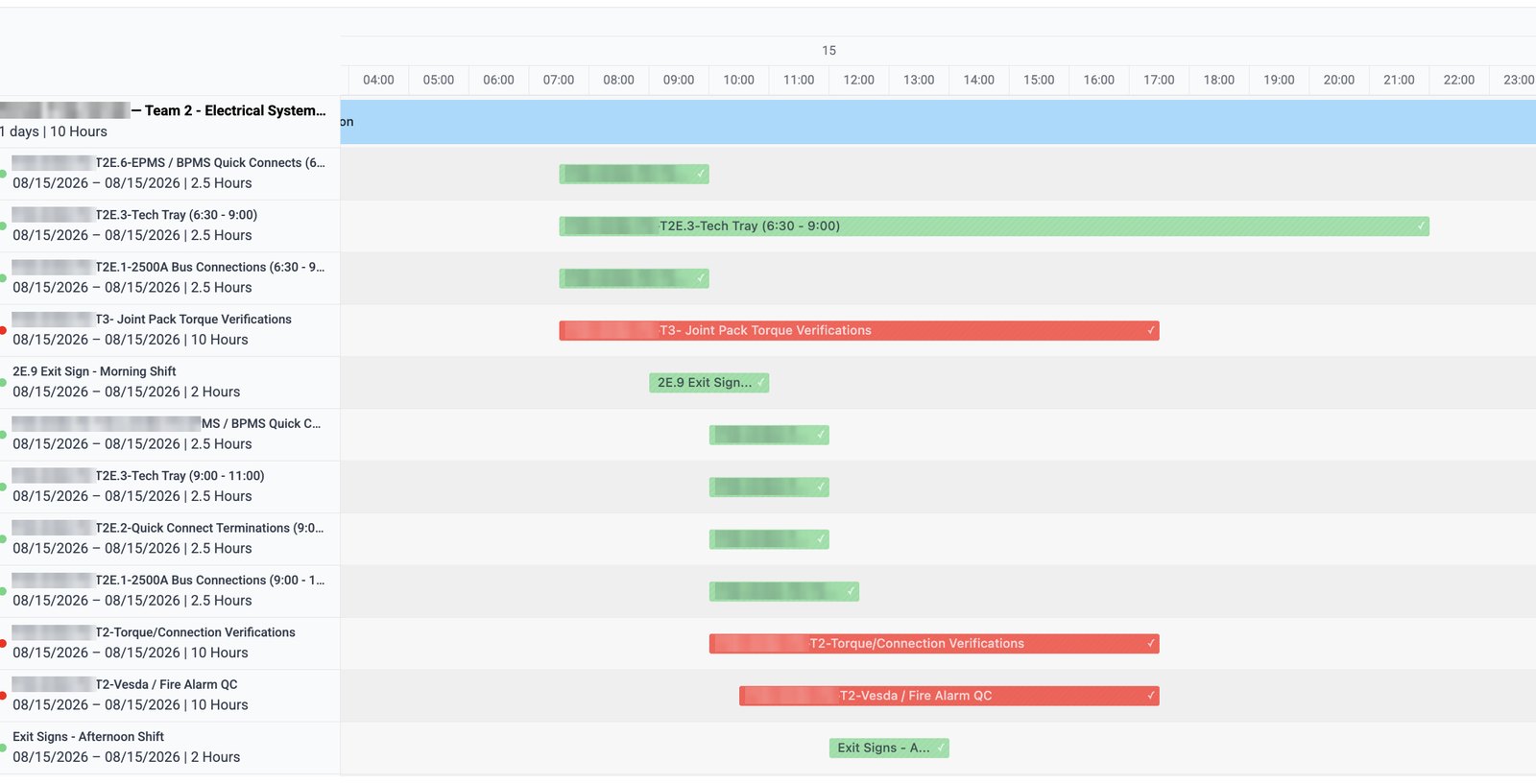1536x784 pixels.
Task: Select the T2E.1-2500A Bus Connections (9:00 - 1... task row
Action: tap(170, 591)
